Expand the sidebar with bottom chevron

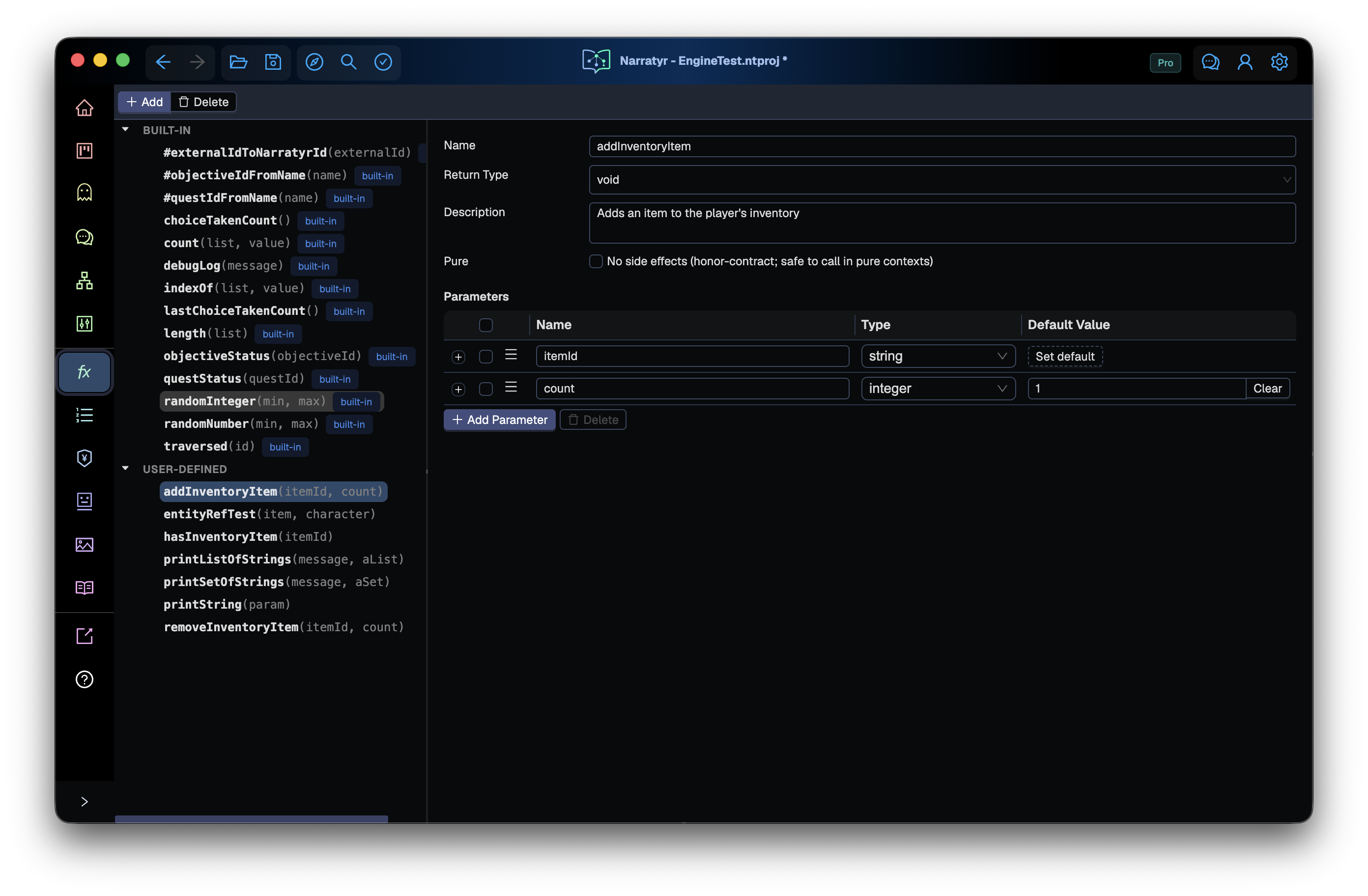point(85,802)
